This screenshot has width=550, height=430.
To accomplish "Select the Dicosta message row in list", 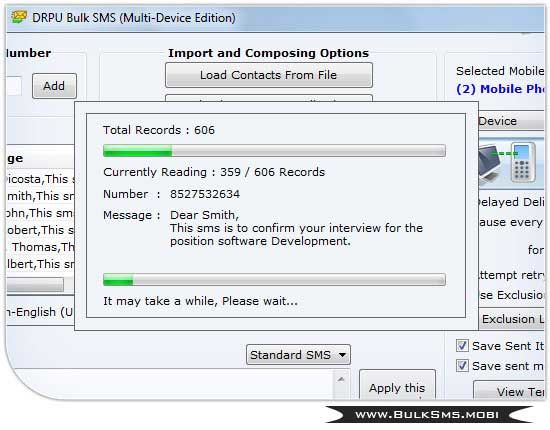I will click(40, 179).
